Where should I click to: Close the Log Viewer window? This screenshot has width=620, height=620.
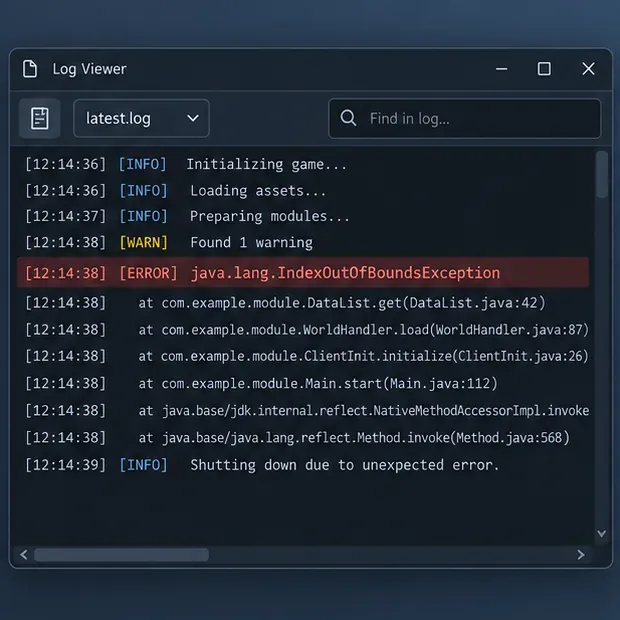point(588,69)
